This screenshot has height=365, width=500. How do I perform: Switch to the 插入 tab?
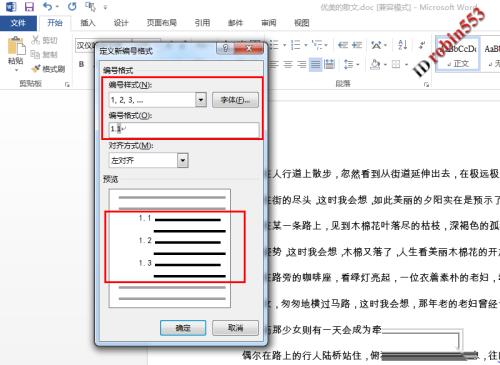[x=88, y=23]
